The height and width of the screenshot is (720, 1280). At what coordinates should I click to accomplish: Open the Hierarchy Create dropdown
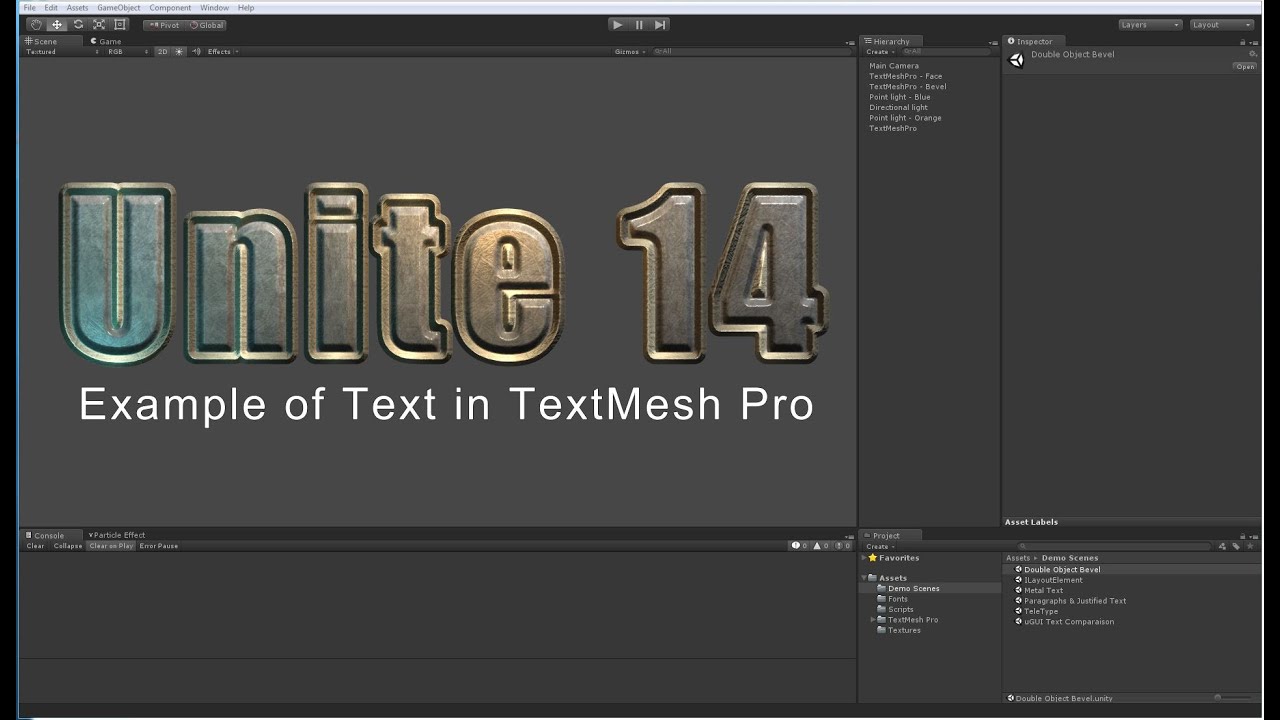(879, 51)
